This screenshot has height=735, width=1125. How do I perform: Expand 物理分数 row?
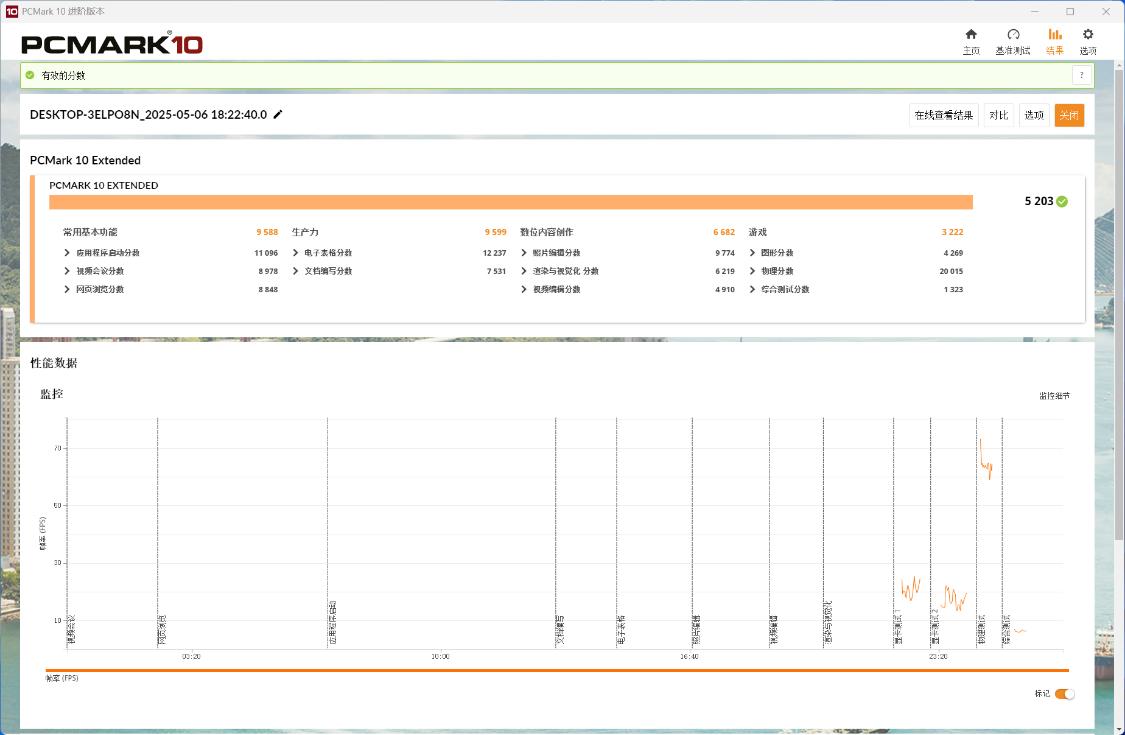coord(752,271)
